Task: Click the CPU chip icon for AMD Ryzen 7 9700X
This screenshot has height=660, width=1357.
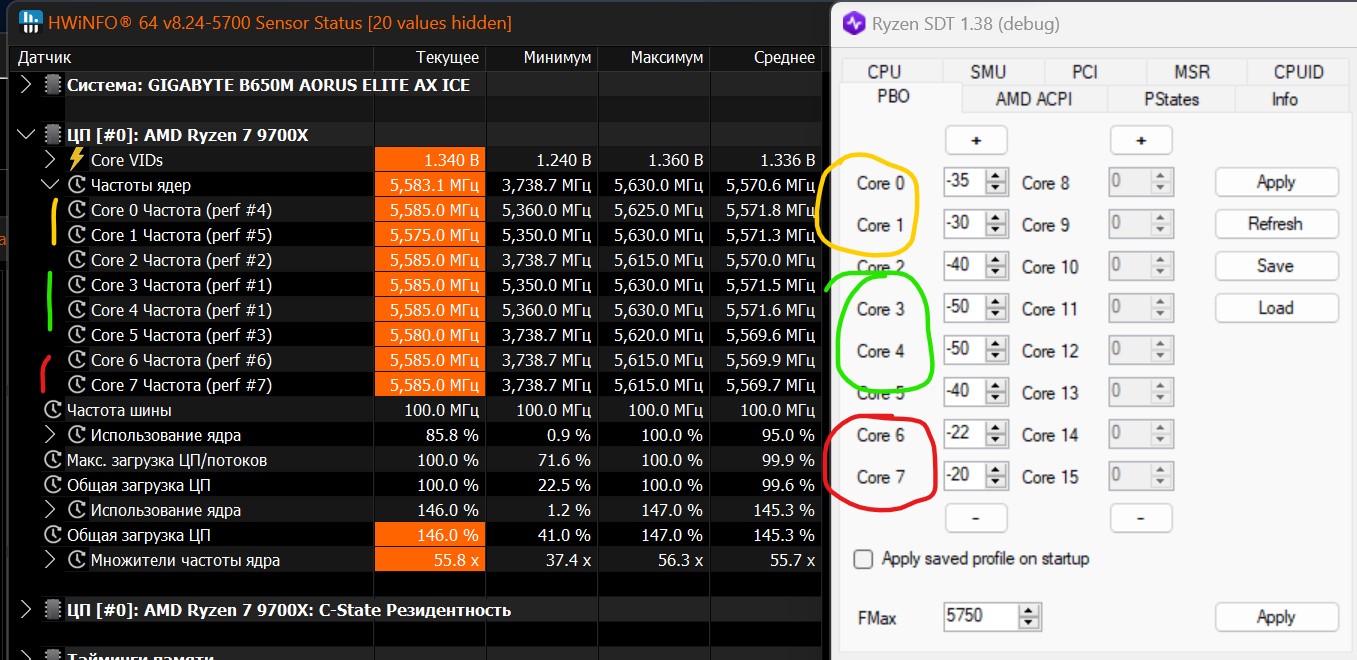Action: tap(53, 135)
